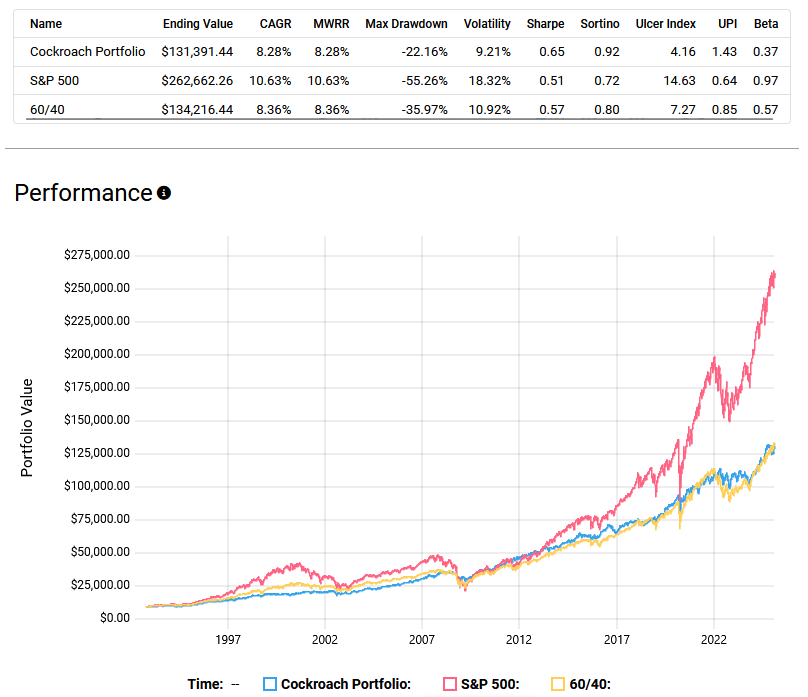This screenshot has width=808, height=697.
Task: Click the S&P 500 line's highest point
Action: pyautogui.click(x=773, y=272)
